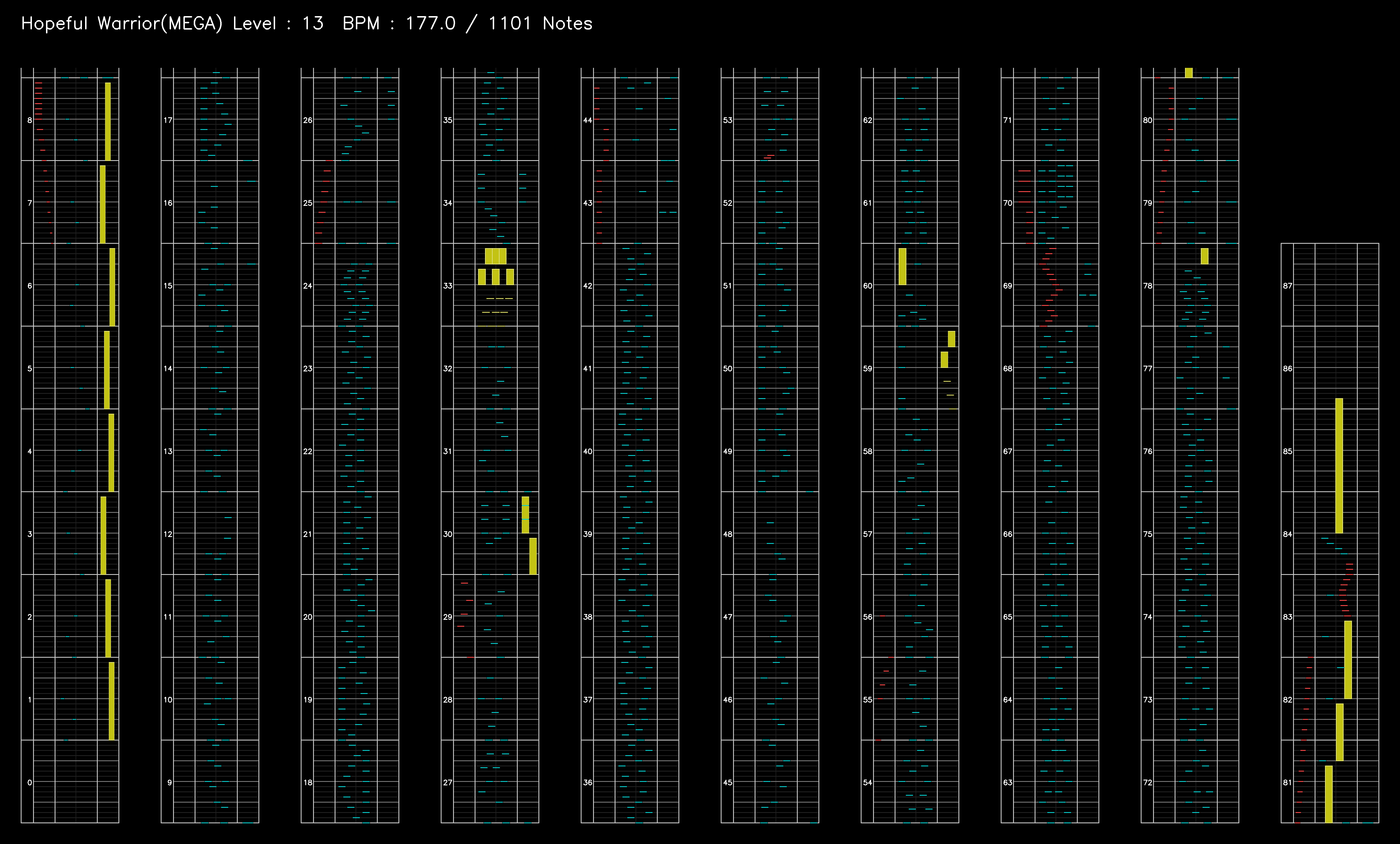Select the yellow note block in measure 78
Viewport: 1400px width, 844px height.
[1205, 256]
